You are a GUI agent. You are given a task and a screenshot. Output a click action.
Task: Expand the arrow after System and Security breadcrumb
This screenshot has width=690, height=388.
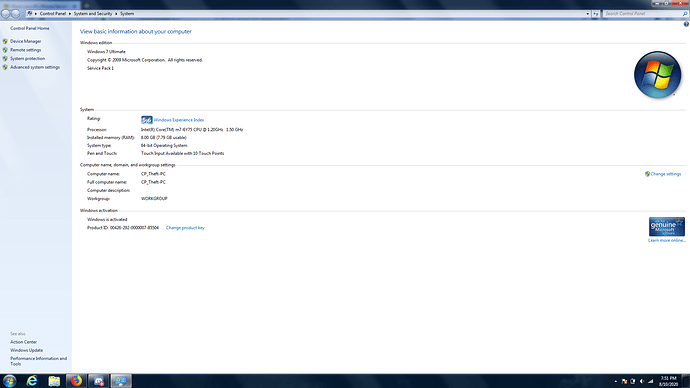point(116,14)
